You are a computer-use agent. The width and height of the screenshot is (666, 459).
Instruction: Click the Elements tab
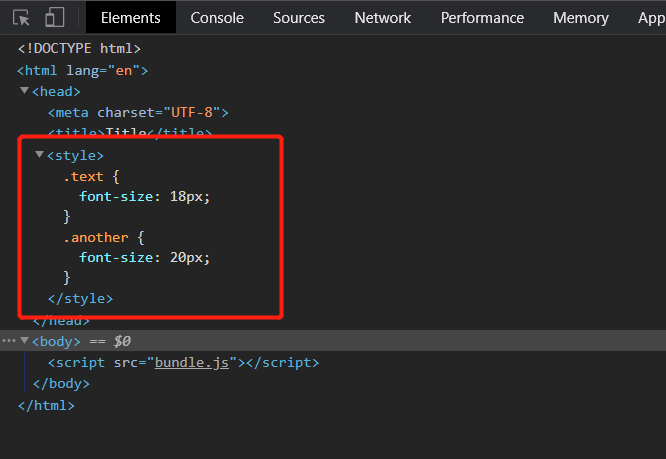pyautogui.click(x=130, y=17)
